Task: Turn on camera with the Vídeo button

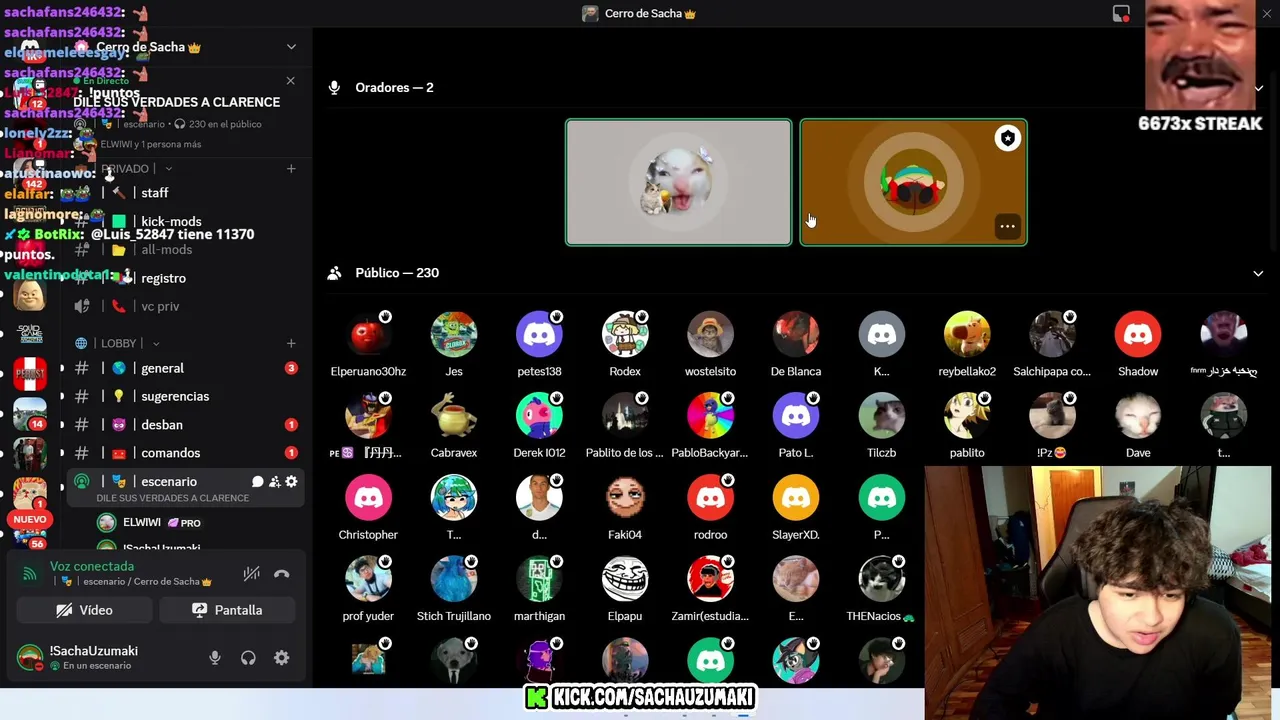Action: [x=84, y=610]
